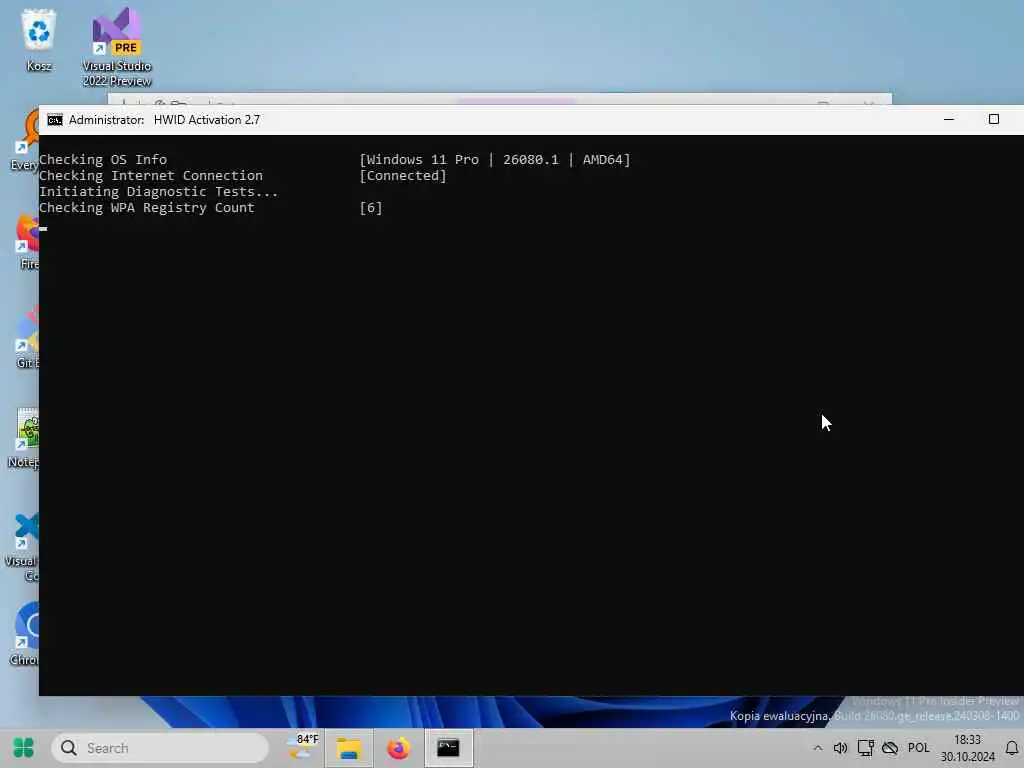The image size is (1024, 768).
Task: Select the command prompt taskbar button
Action: (448, 748)
